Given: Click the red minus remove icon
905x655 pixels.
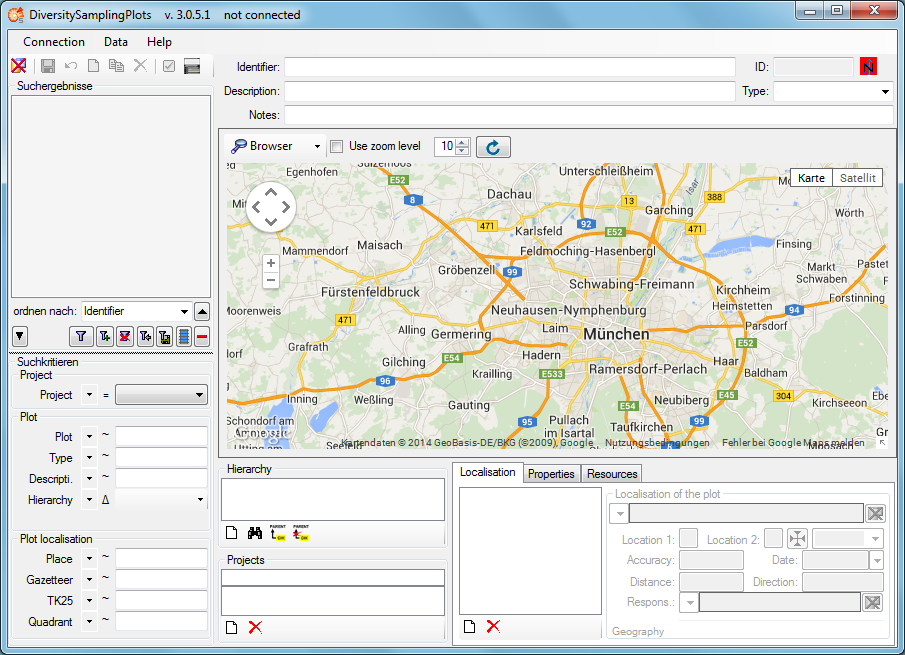Looking at the screenshot, I should click(x=202, y=336).
